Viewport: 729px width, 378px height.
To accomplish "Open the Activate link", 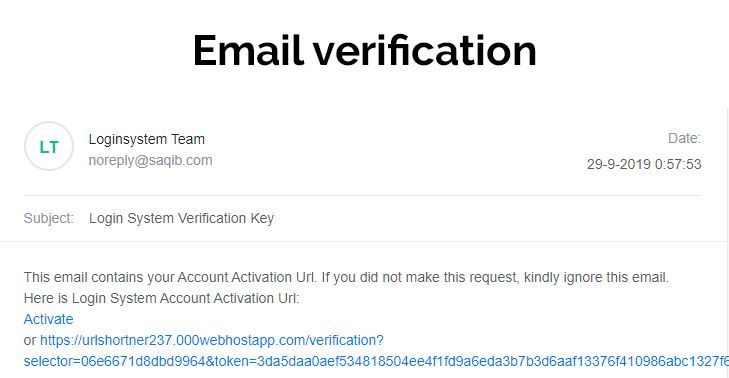I will coord(48,319).
